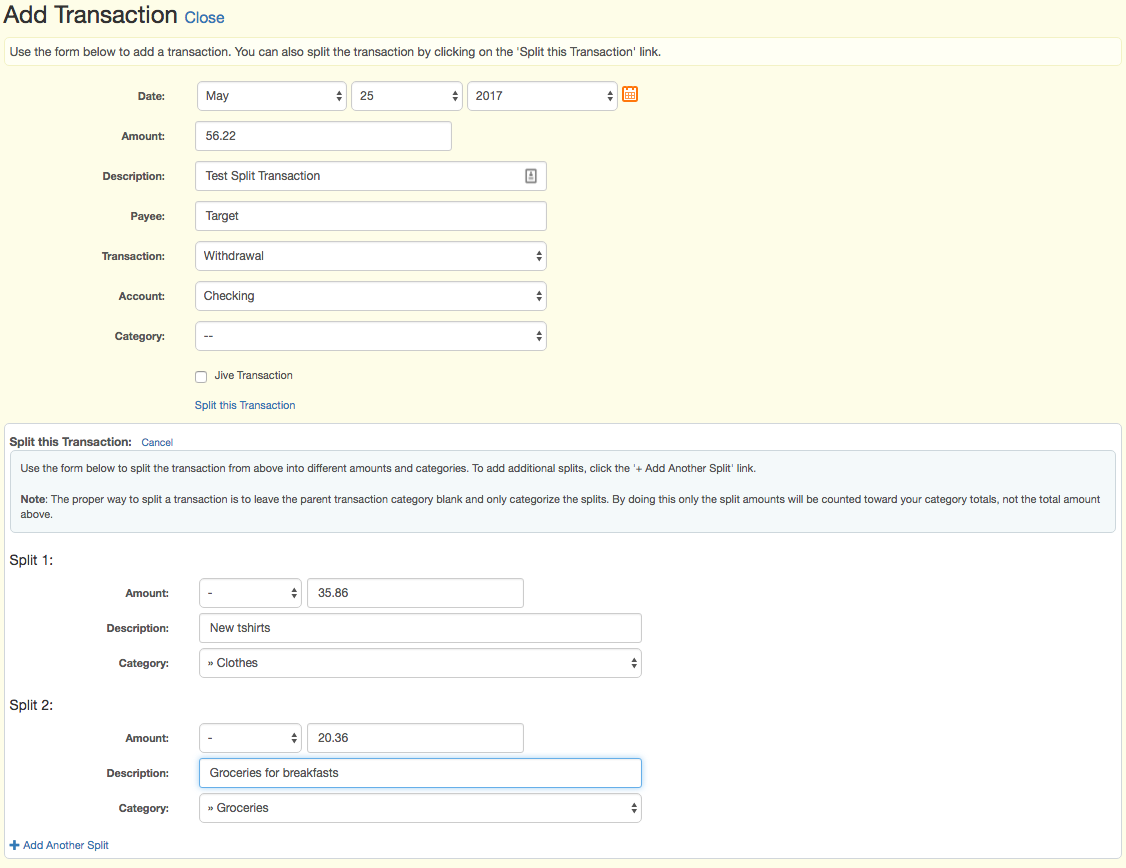
Task: Close the Add Transaction form
Action: tap(204, 18)
